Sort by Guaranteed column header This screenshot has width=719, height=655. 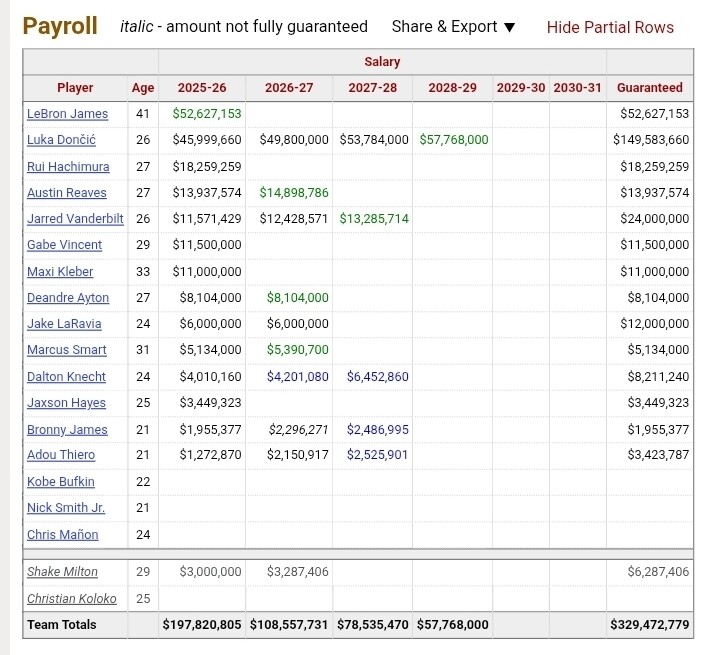tap(650, 88)
